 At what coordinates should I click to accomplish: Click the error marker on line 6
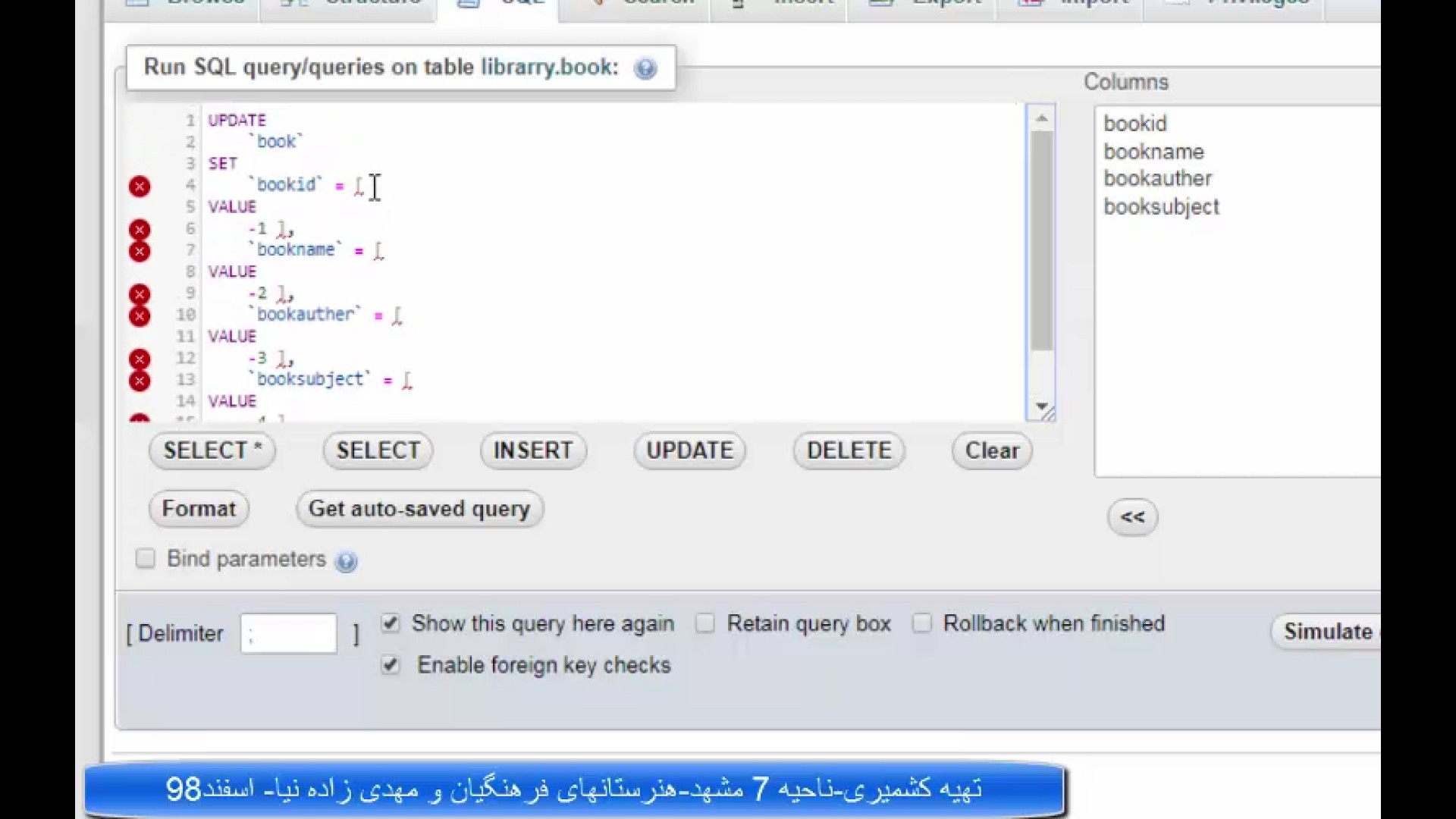(140, 229)
